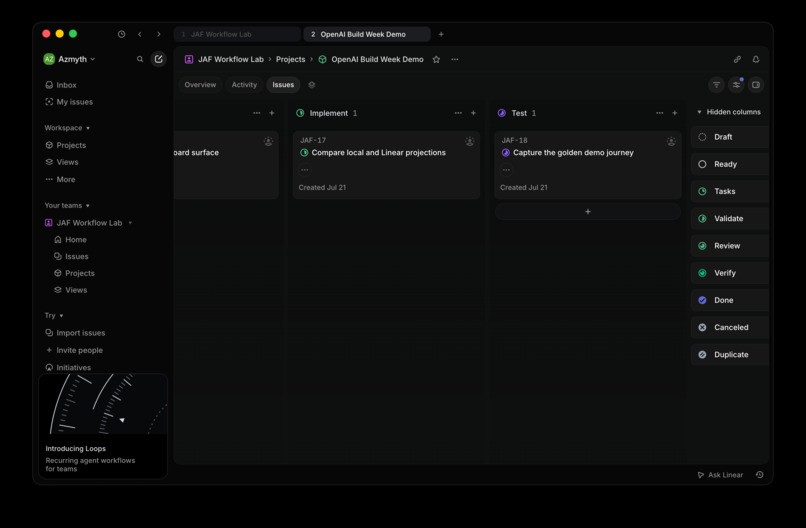
Task: Collapse the Workspace section
Action: (x=67, y=128)
